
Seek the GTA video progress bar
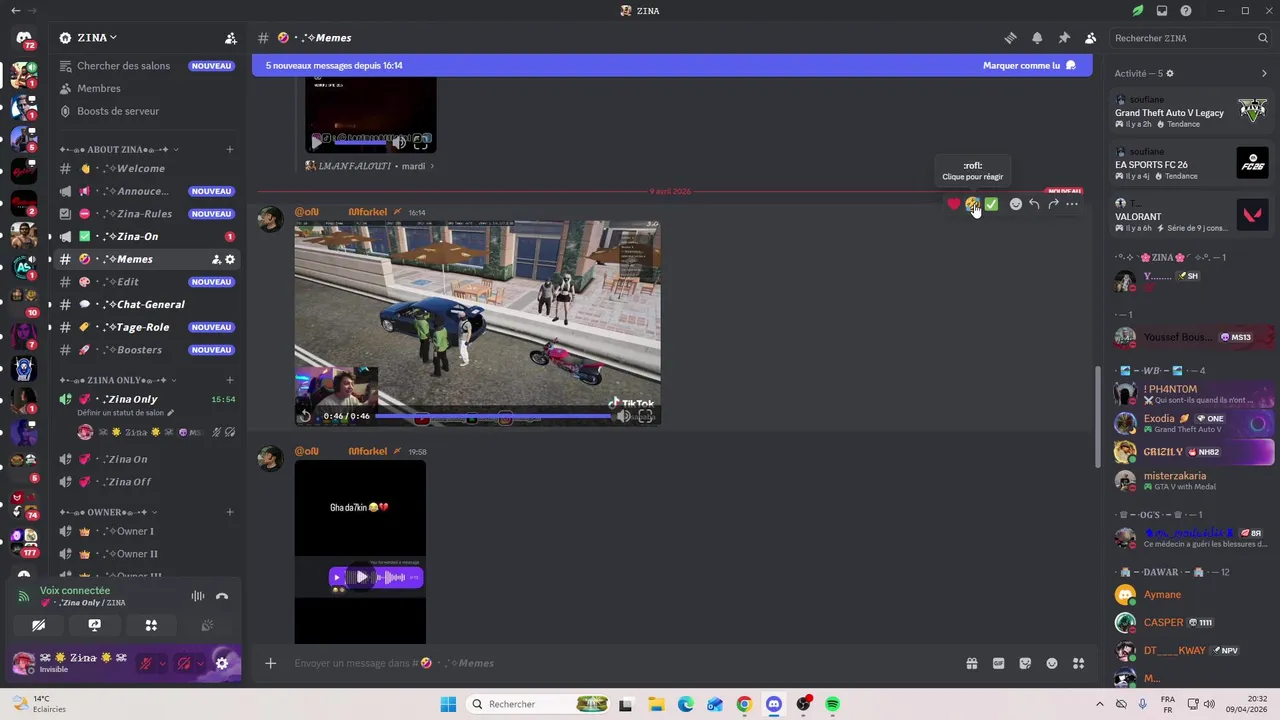click(494, 416)
